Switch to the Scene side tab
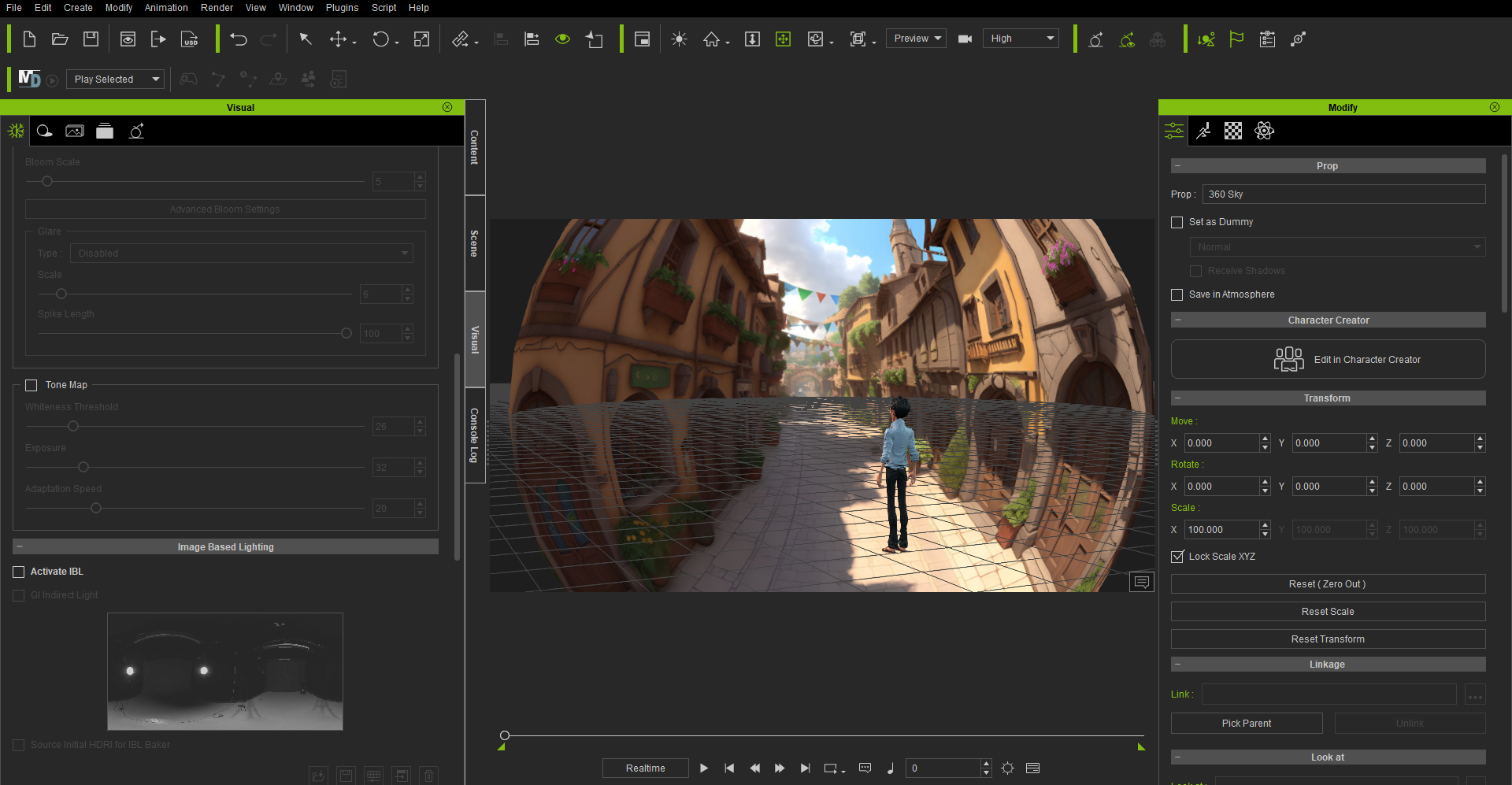The height and width of the screenshot is (785, 1512). point(475,243)
